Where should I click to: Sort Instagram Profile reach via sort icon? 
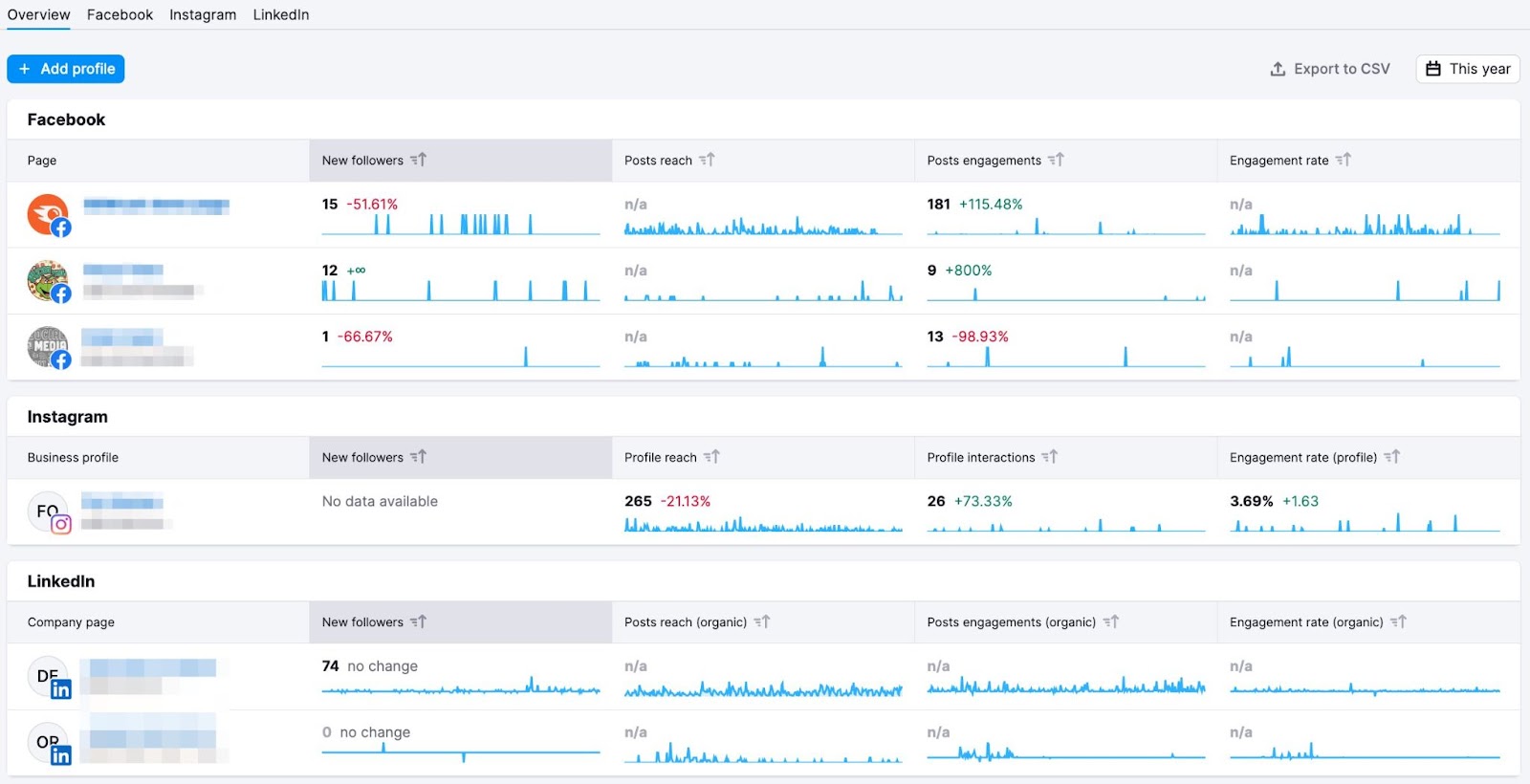[x=711, y=457]
